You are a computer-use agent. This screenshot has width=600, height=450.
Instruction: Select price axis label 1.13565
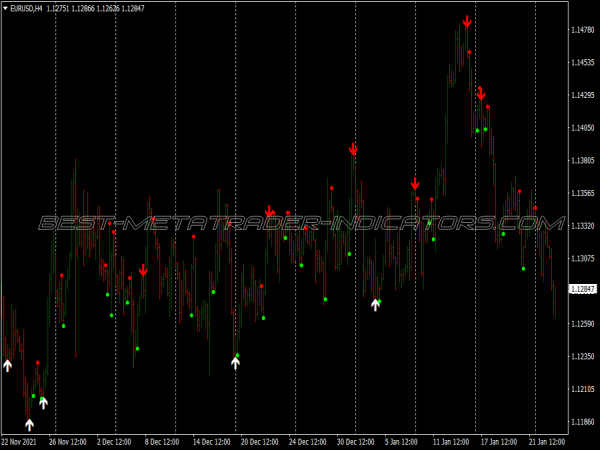tap(583, 193)
